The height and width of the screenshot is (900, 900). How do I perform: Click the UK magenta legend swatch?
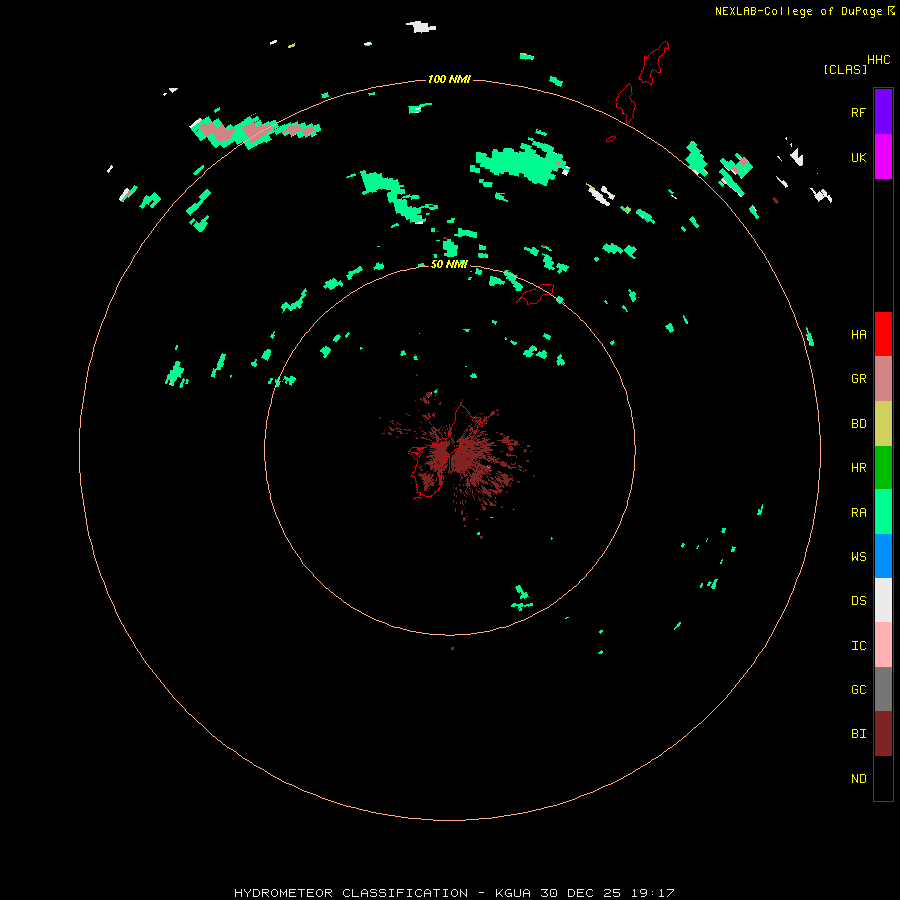coord(883,157)
